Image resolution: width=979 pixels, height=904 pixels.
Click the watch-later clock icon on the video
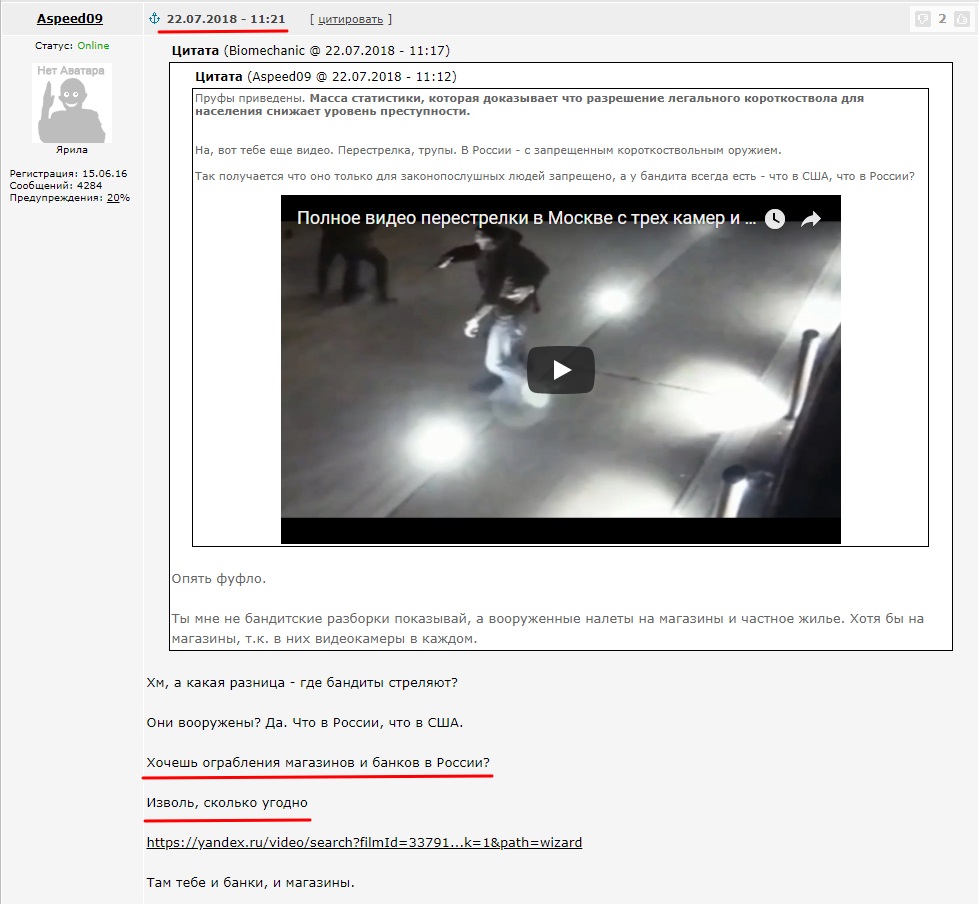(x=775, y=219)
